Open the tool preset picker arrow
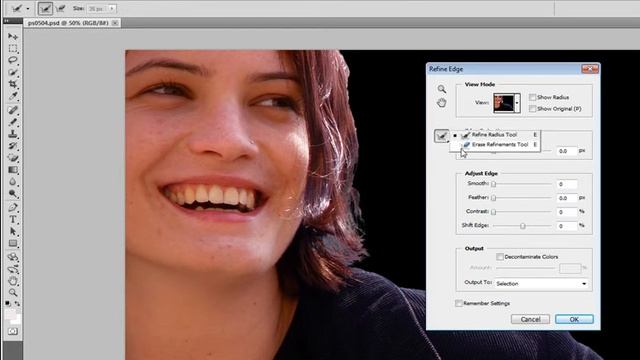The height and width of the screenshot is (360, 640). tap(28, 9)
